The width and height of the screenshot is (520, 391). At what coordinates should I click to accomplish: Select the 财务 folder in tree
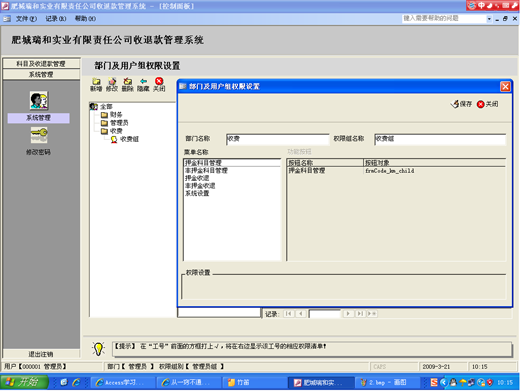(x=112, y=115)
